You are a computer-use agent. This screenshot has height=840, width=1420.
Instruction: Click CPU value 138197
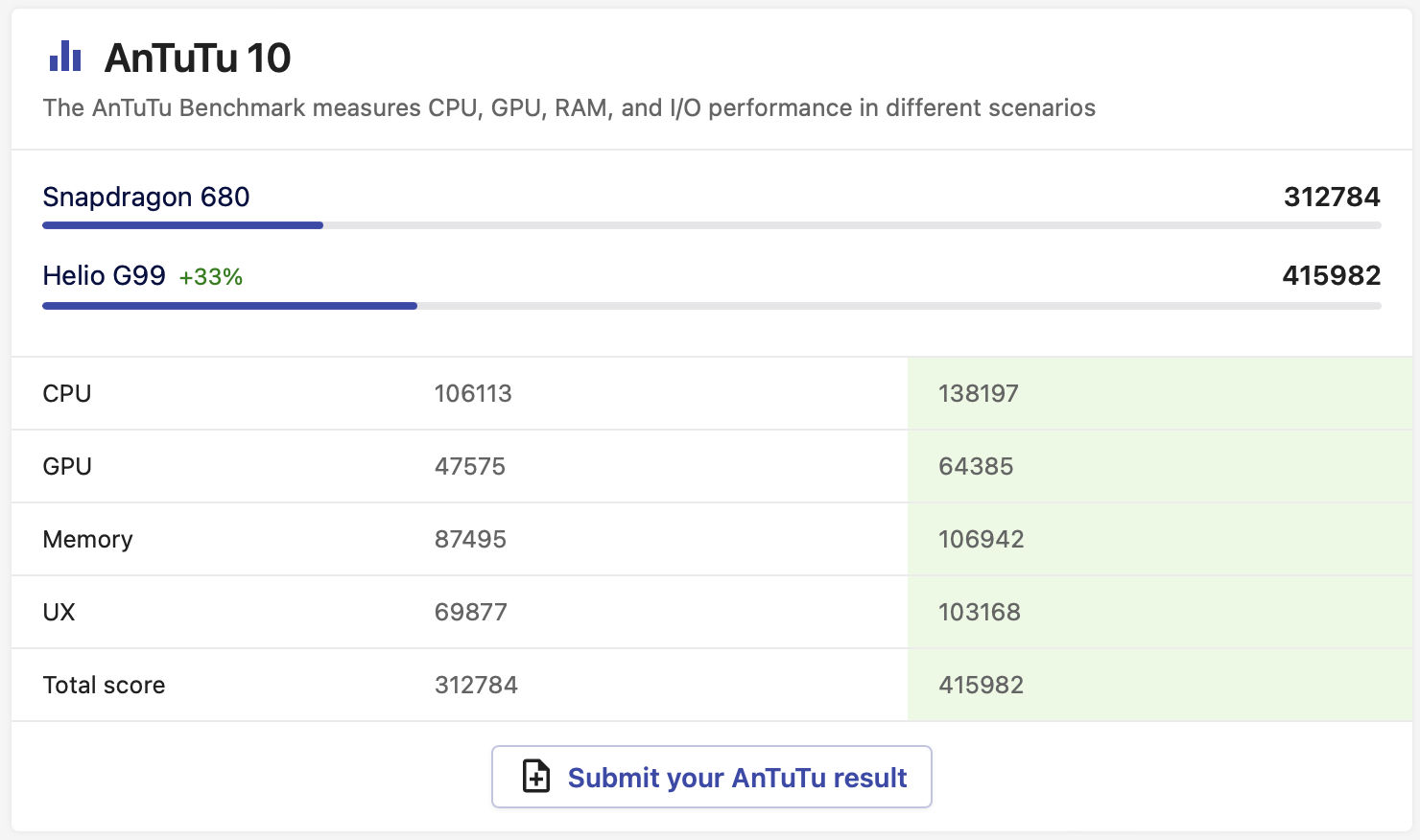[x=979, y=393]
